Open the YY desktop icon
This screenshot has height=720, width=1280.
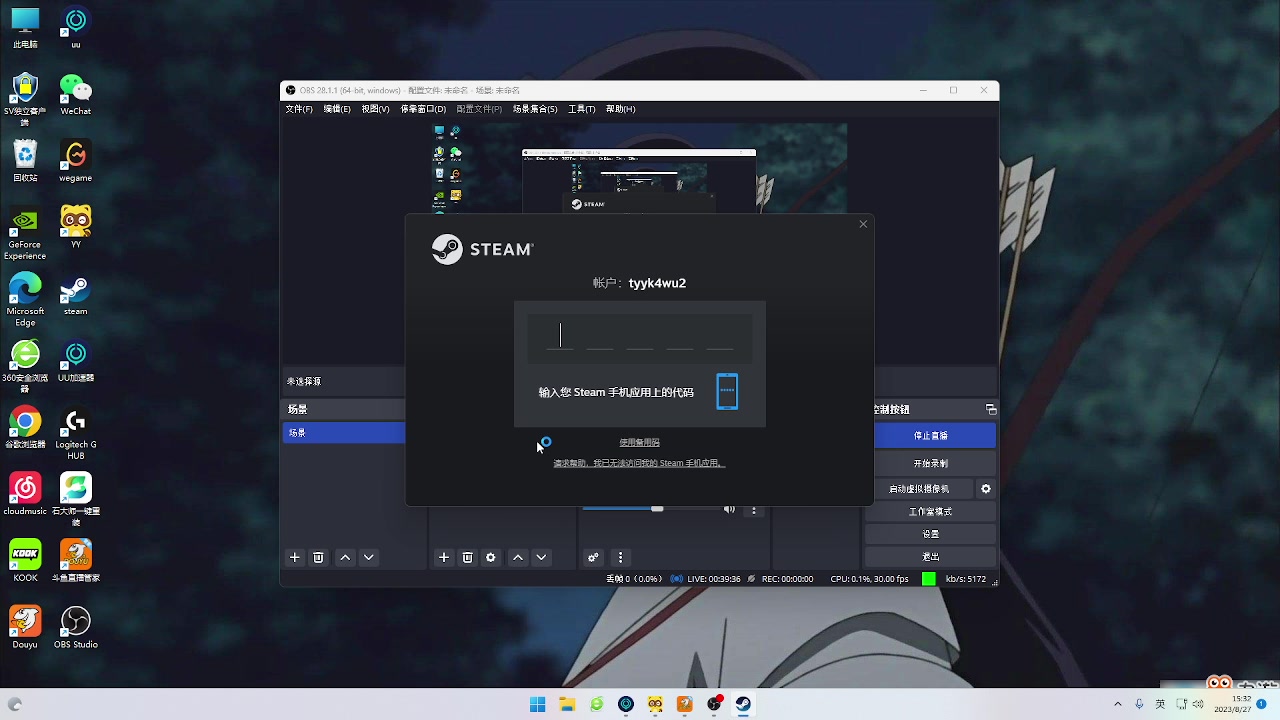[x=76, y=227]
